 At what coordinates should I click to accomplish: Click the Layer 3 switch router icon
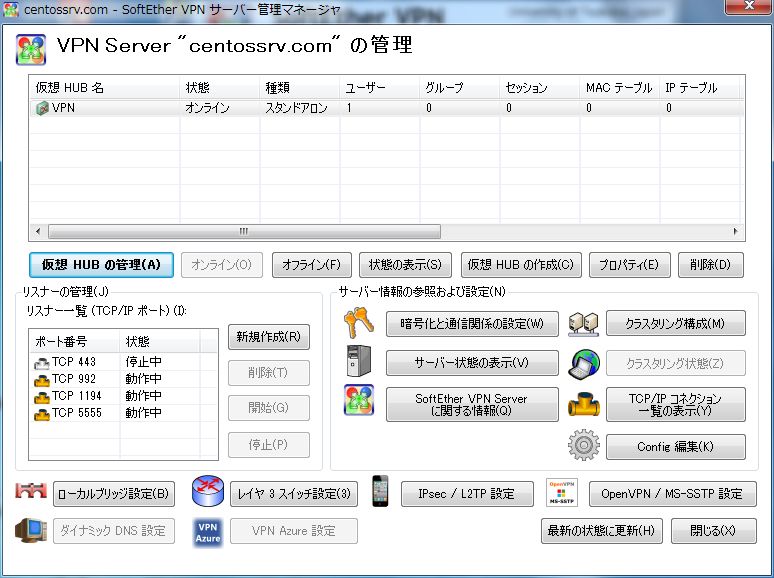pos(207,493)
